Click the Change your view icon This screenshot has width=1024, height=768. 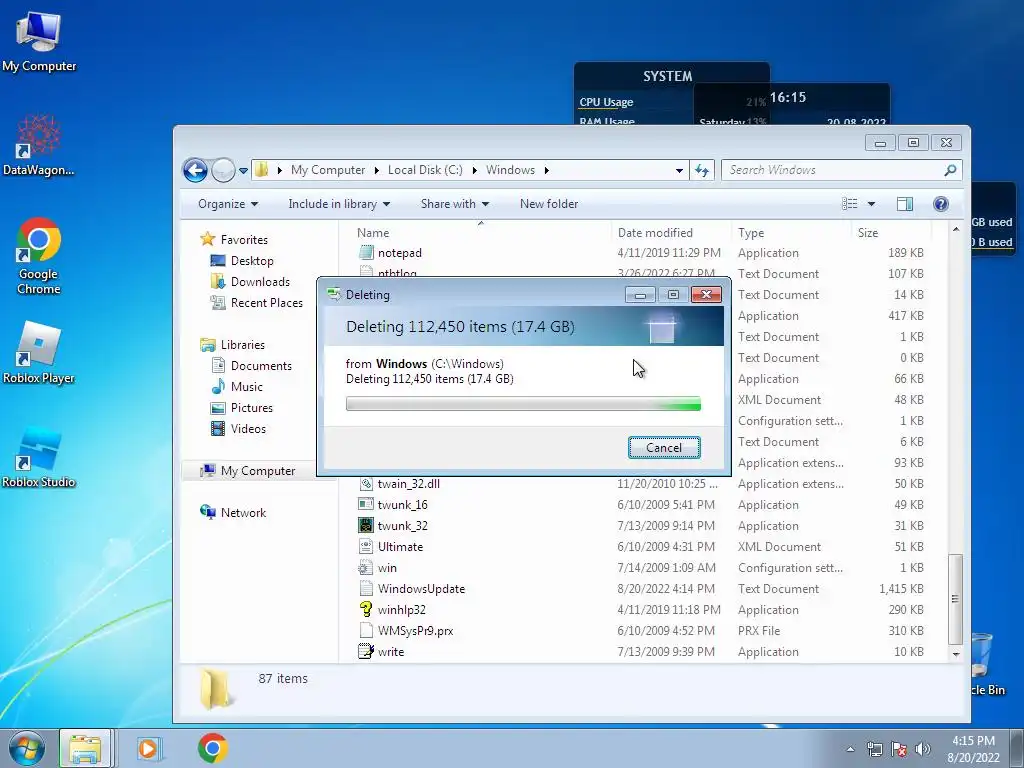850,204
